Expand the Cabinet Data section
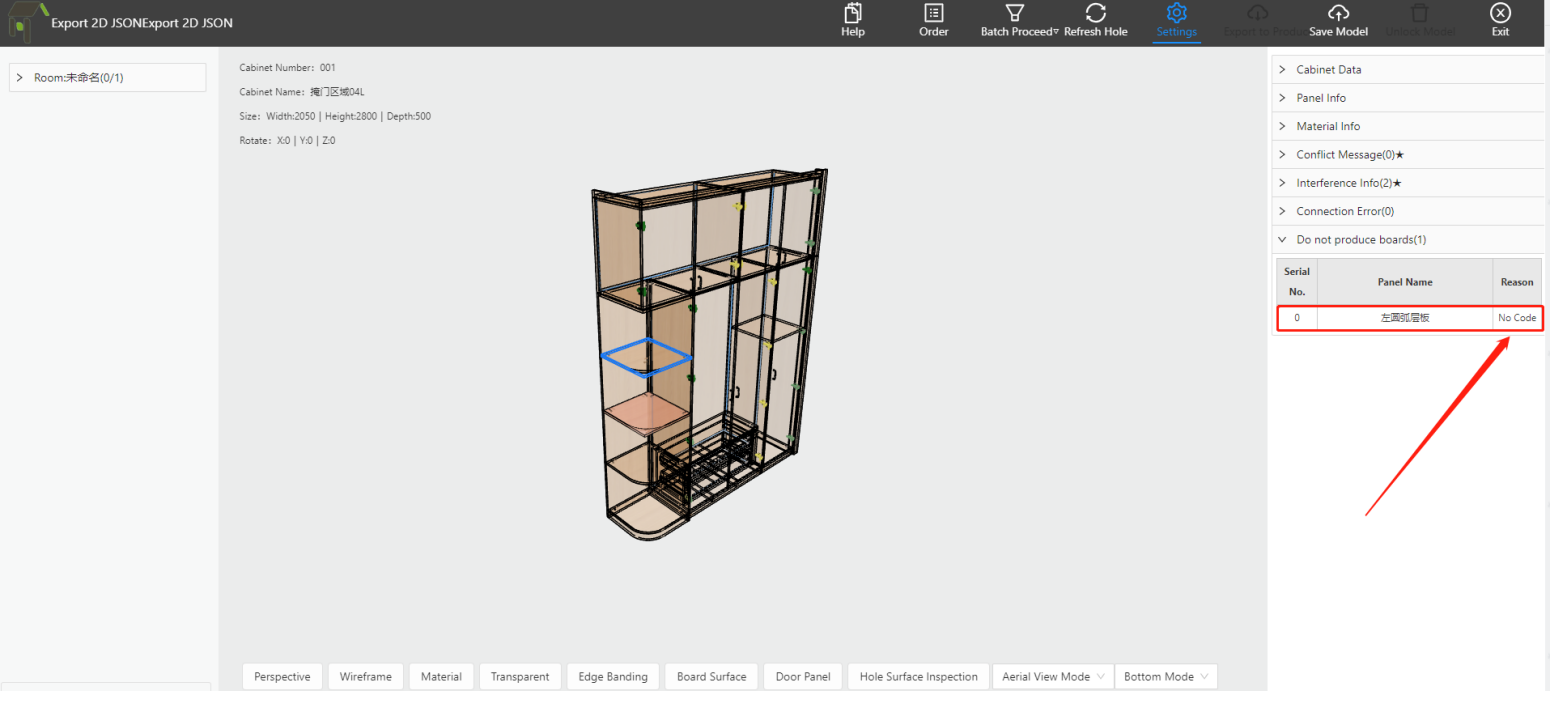 click(1408, 70)
